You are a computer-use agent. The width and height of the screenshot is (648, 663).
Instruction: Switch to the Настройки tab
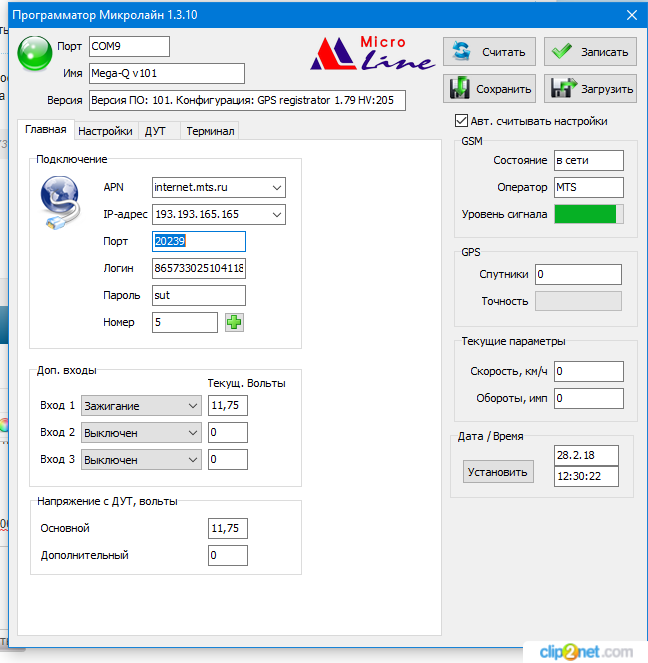105,131
